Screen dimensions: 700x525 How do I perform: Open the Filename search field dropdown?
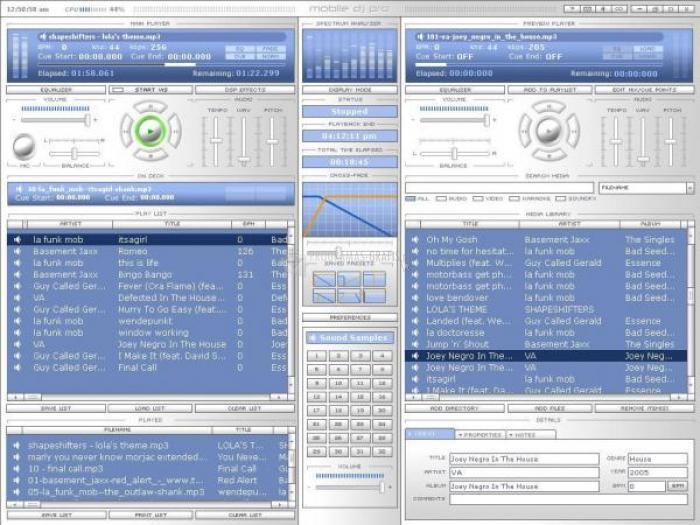point(689,187)
